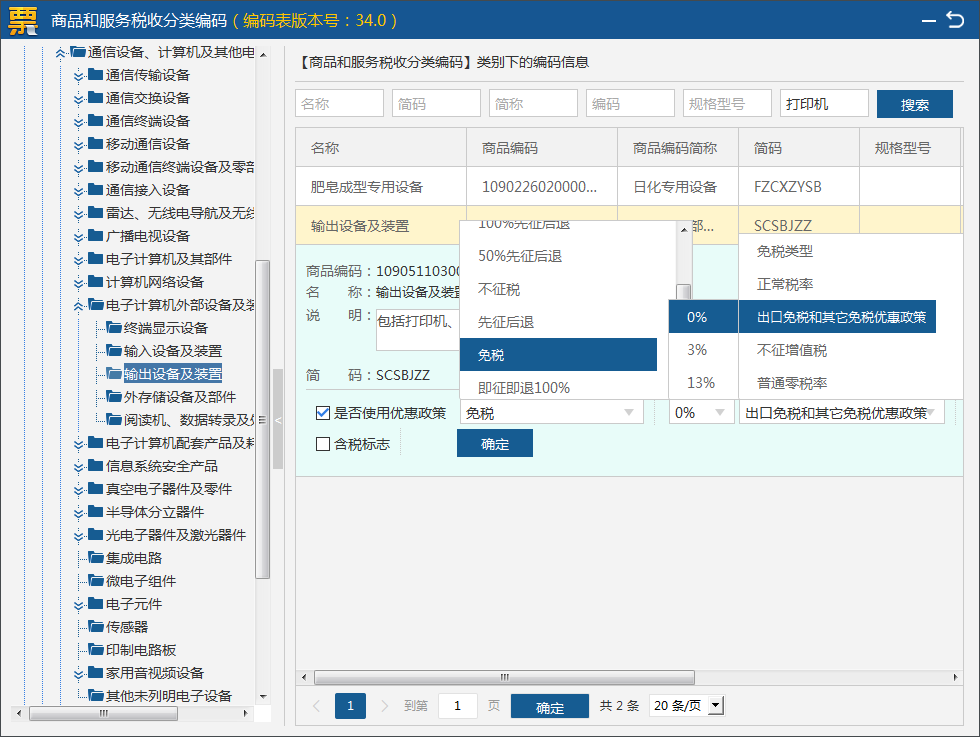Screen dimensions: 980x737
Task: Click the folder icon beside 传感器
Action: [x=96, y=627]
